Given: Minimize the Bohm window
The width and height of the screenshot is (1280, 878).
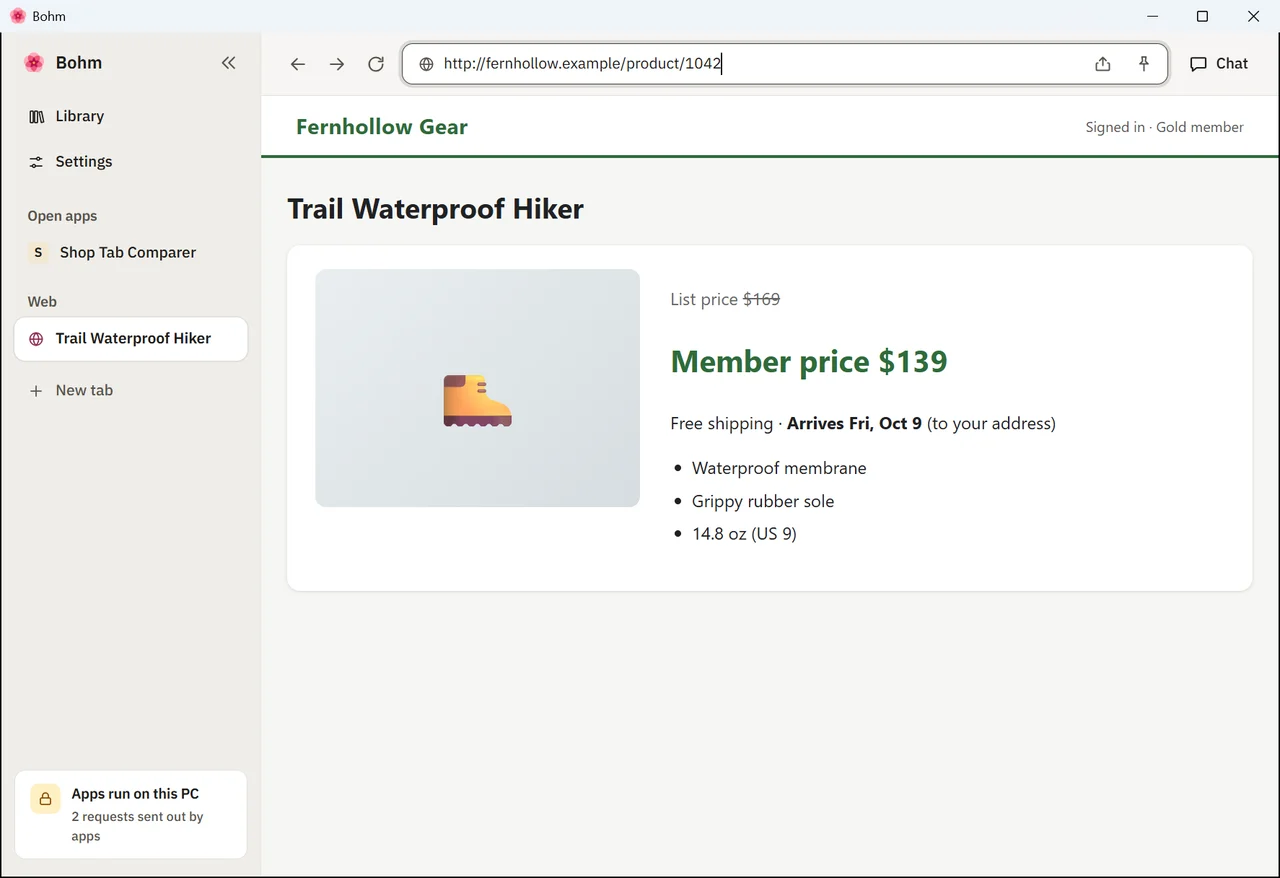Looking at the screenshot, I should click(x=1152, y=16).
